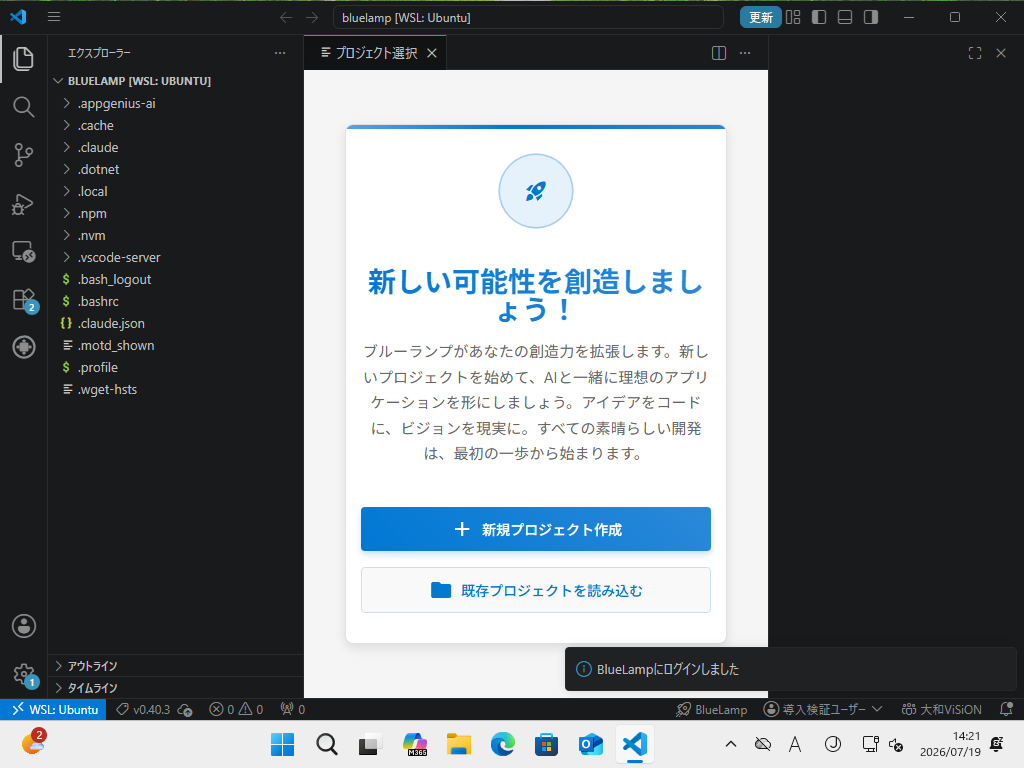This screenshot has width=1024, height=768.
Task: Expand the .appgenius-ai folder
Action: coord(176,103)
